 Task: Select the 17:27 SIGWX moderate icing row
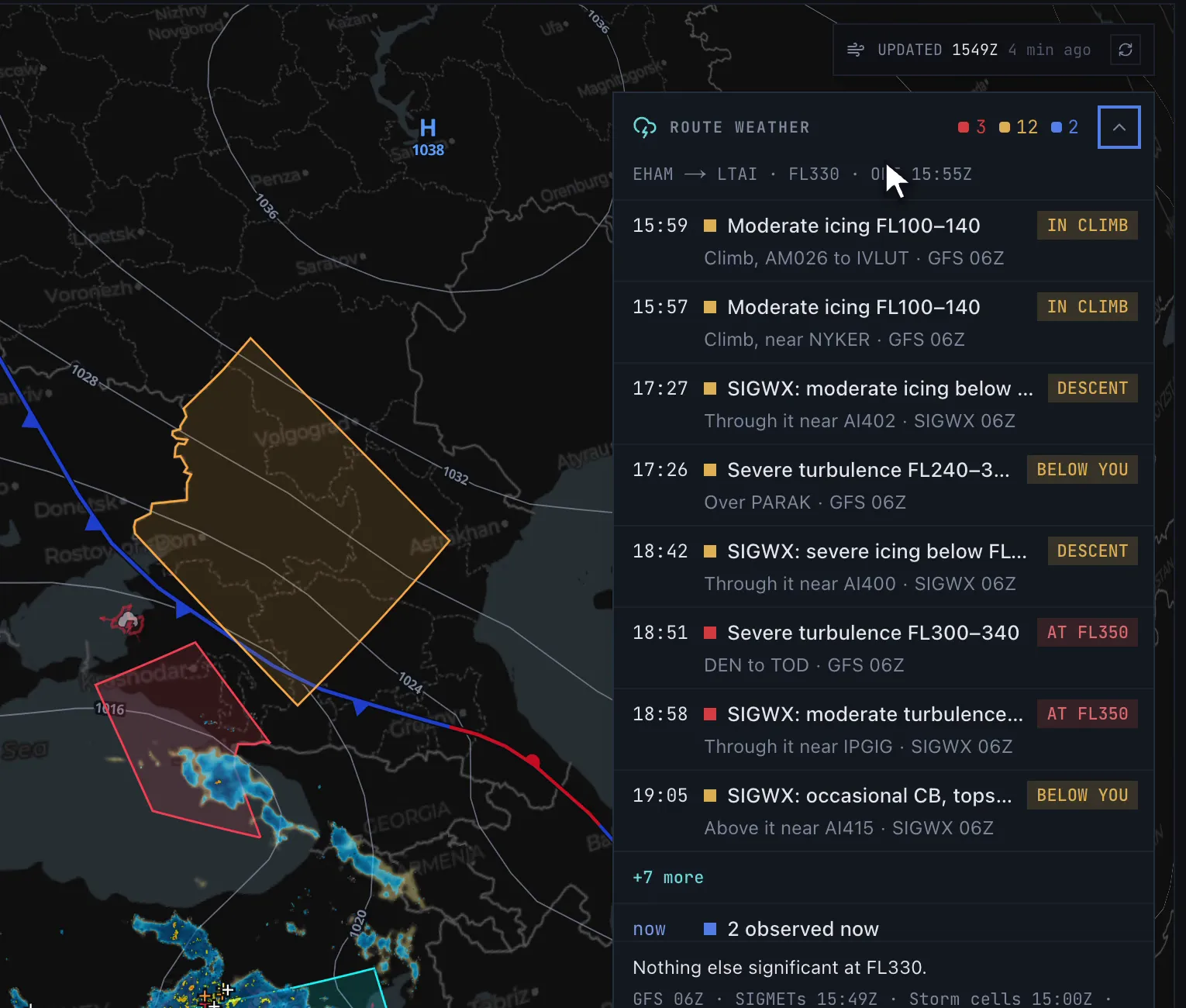[884, 404]
